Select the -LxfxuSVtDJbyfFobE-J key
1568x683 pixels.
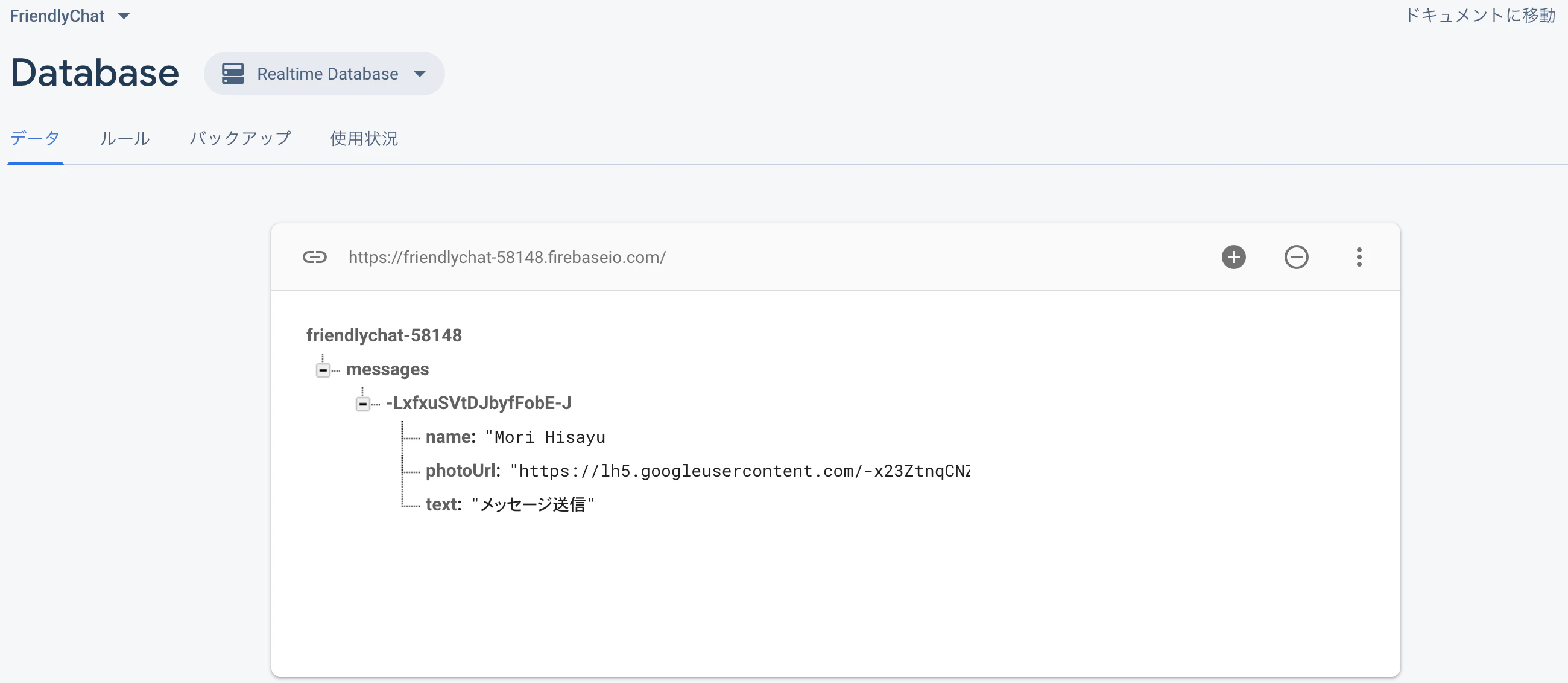coord(478,403)
